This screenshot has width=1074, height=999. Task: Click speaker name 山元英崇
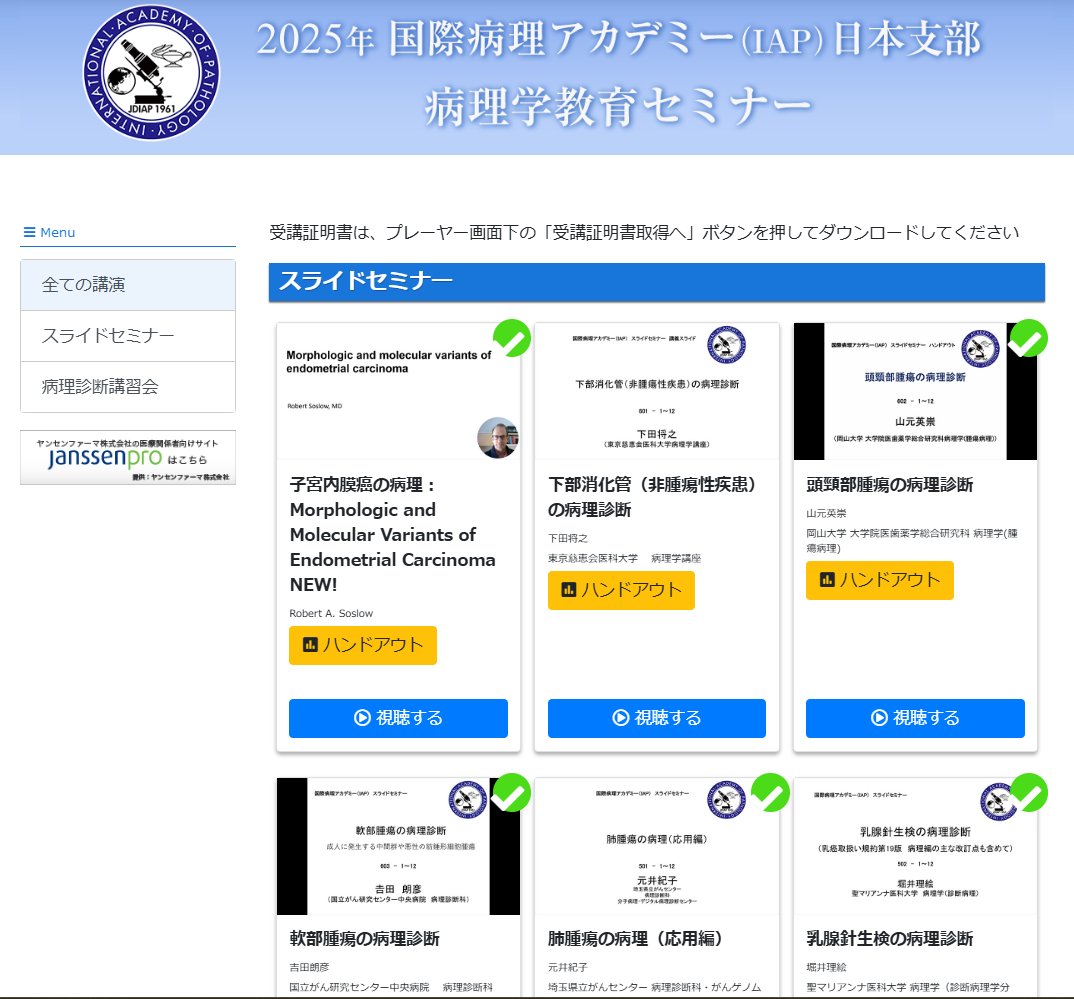(x=826, y=514)
